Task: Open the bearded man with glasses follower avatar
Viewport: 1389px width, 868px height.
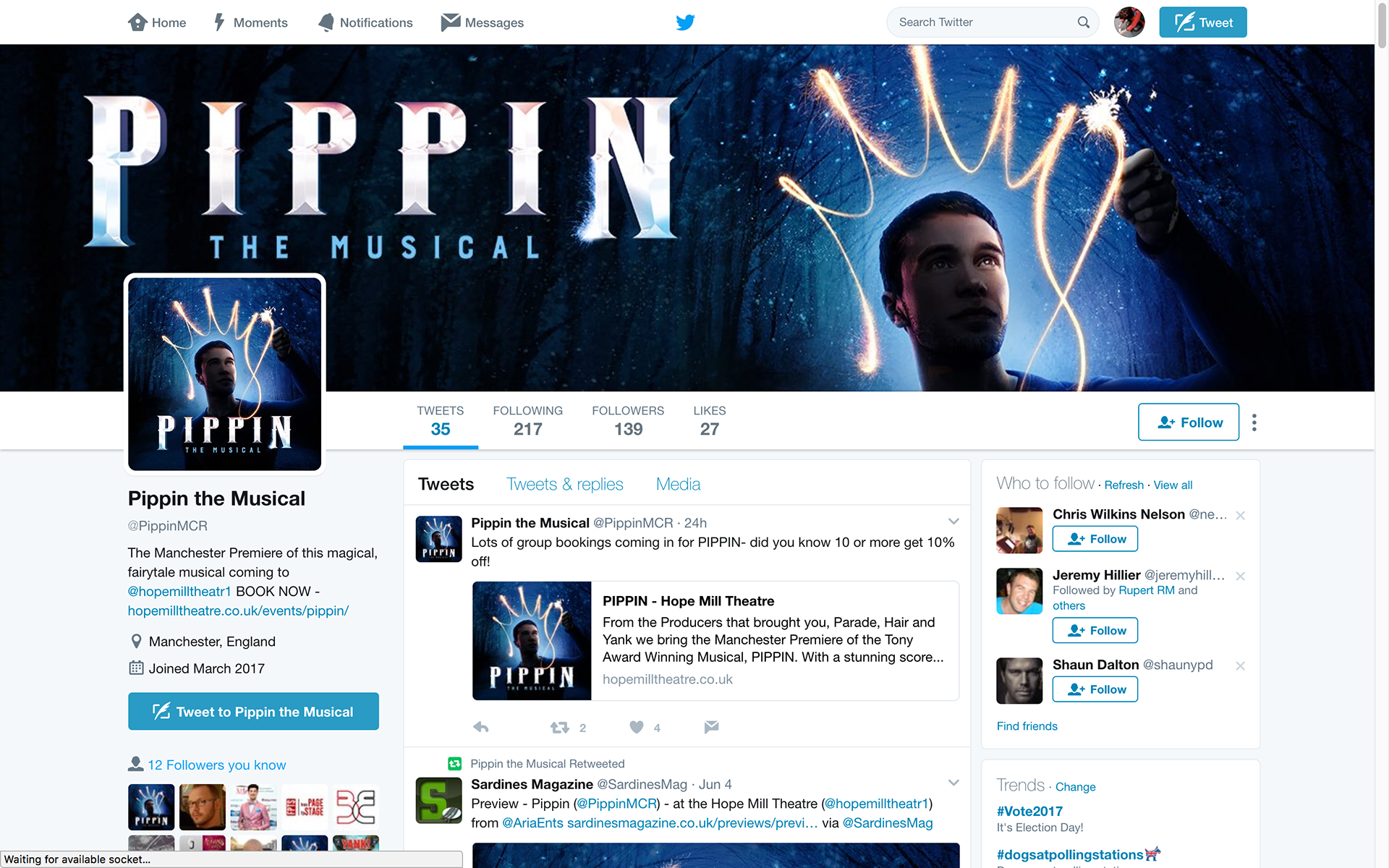Action: 202,807
